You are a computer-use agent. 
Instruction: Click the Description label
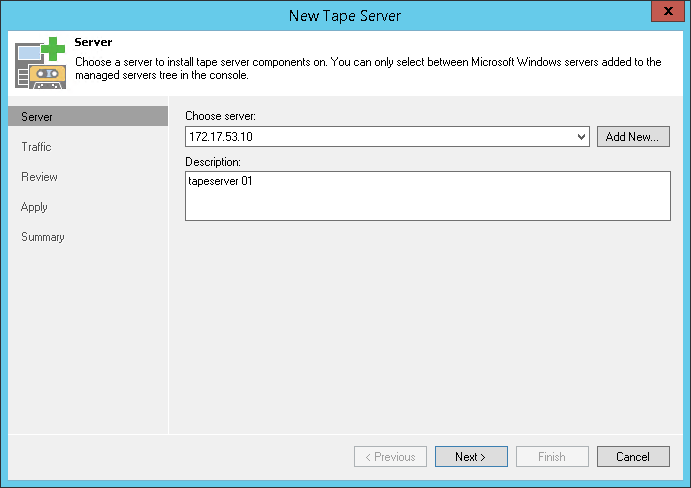pos(213,161)
